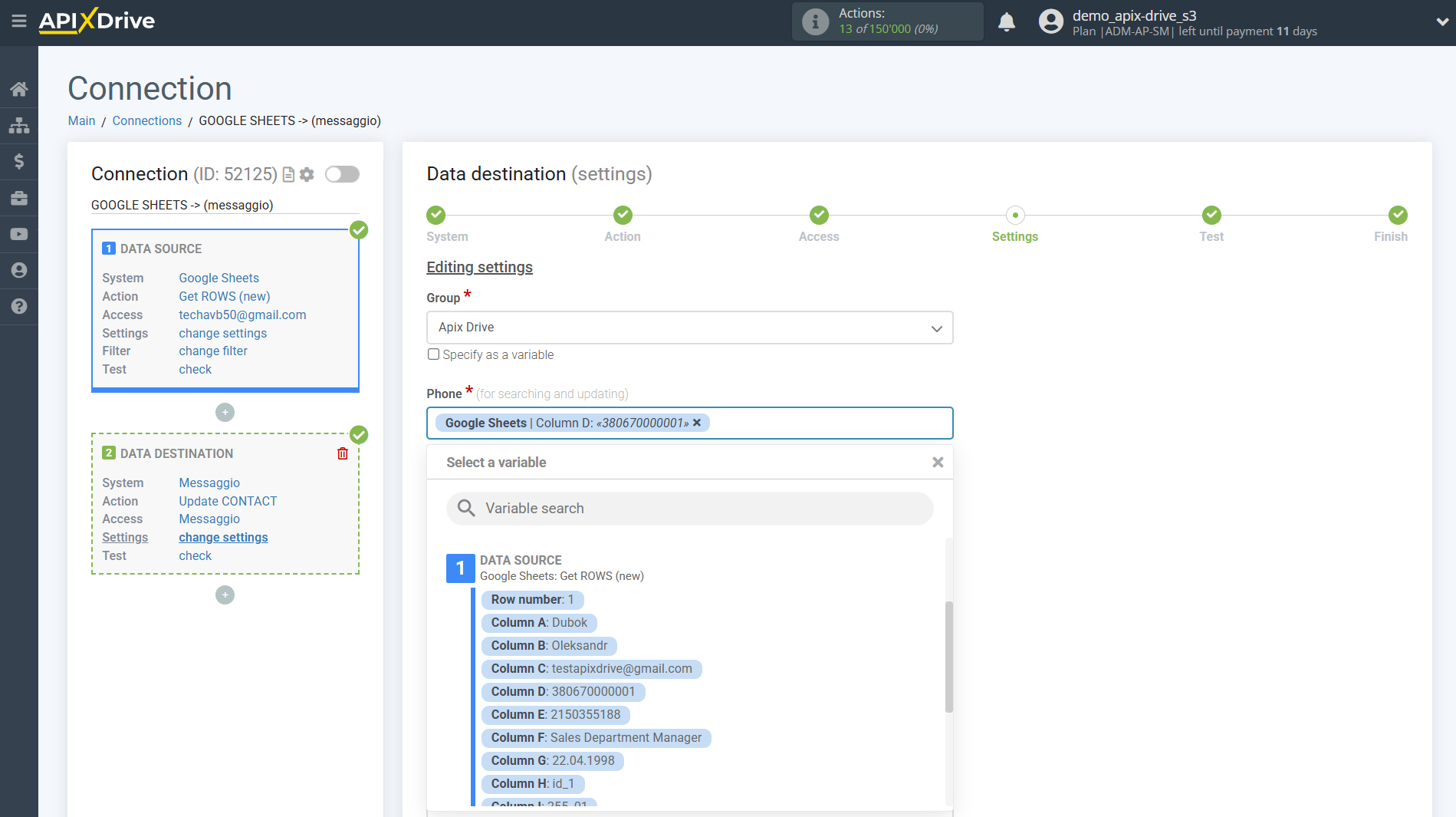The image size is (1456, 817).
Task: Select the Column B: Oleksandr variable
Action: [x=549, y=646]
